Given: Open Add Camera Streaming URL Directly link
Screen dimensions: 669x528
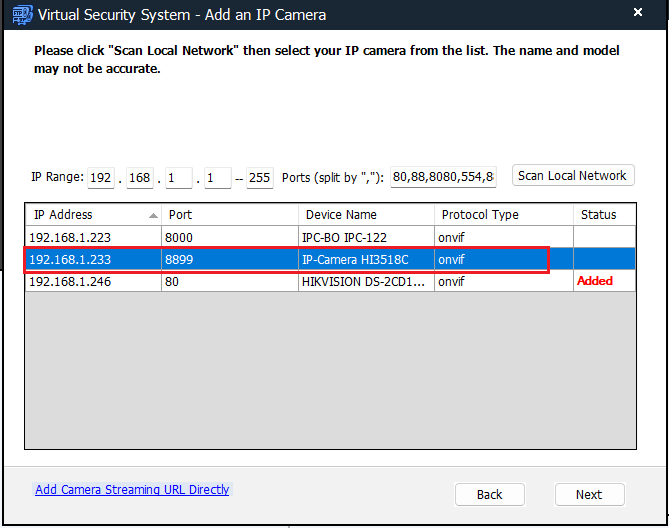Looking at the screenshot, I should click(132, 490).
